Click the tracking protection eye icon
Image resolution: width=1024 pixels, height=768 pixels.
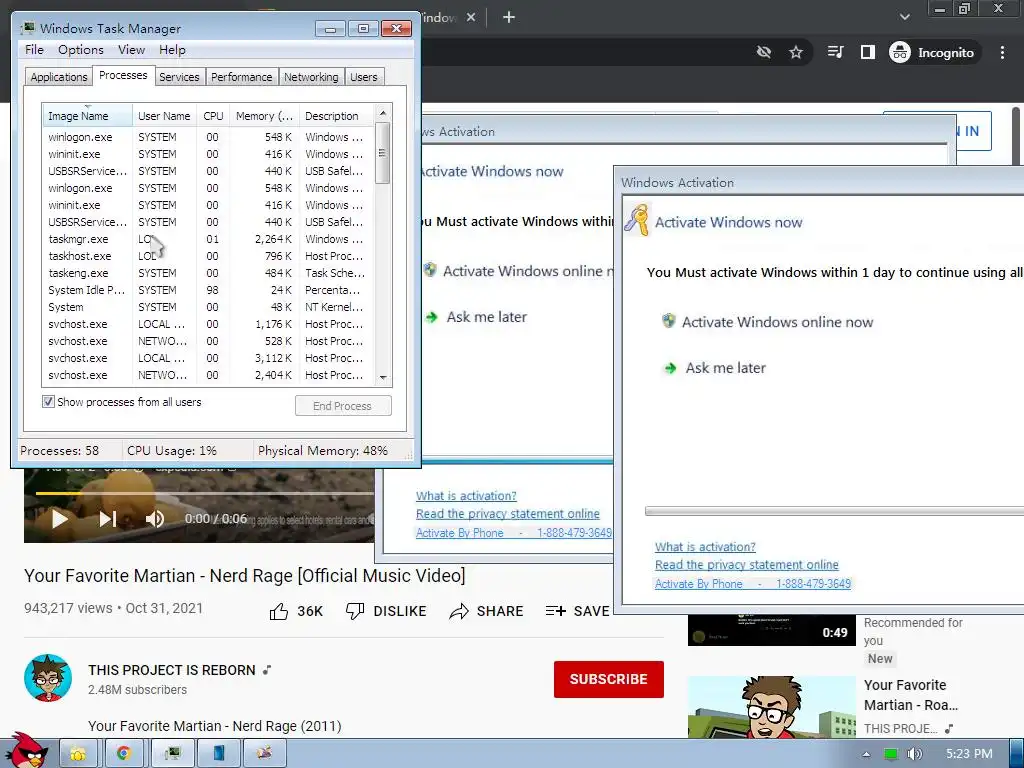pyautogui.click(x=763, y=52)
